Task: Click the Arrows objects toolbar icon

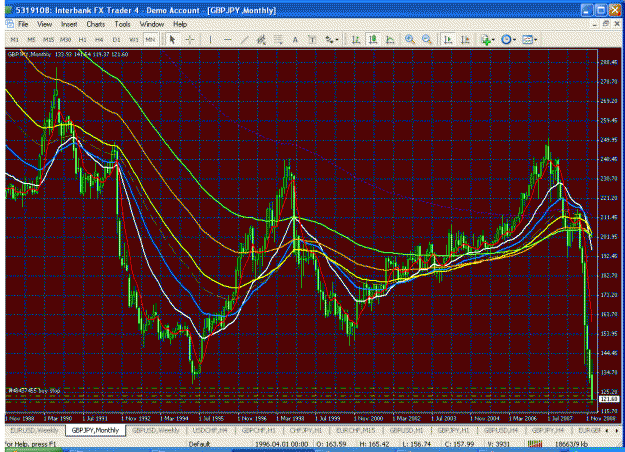Action: click(x=329, y=39)
